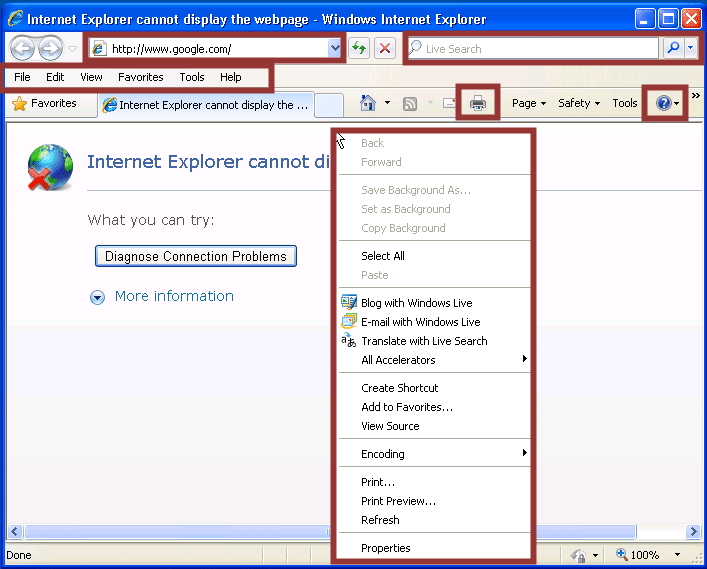Click the Print toolbar icon
Screen dimensions: 707x569
click(478, 103)
